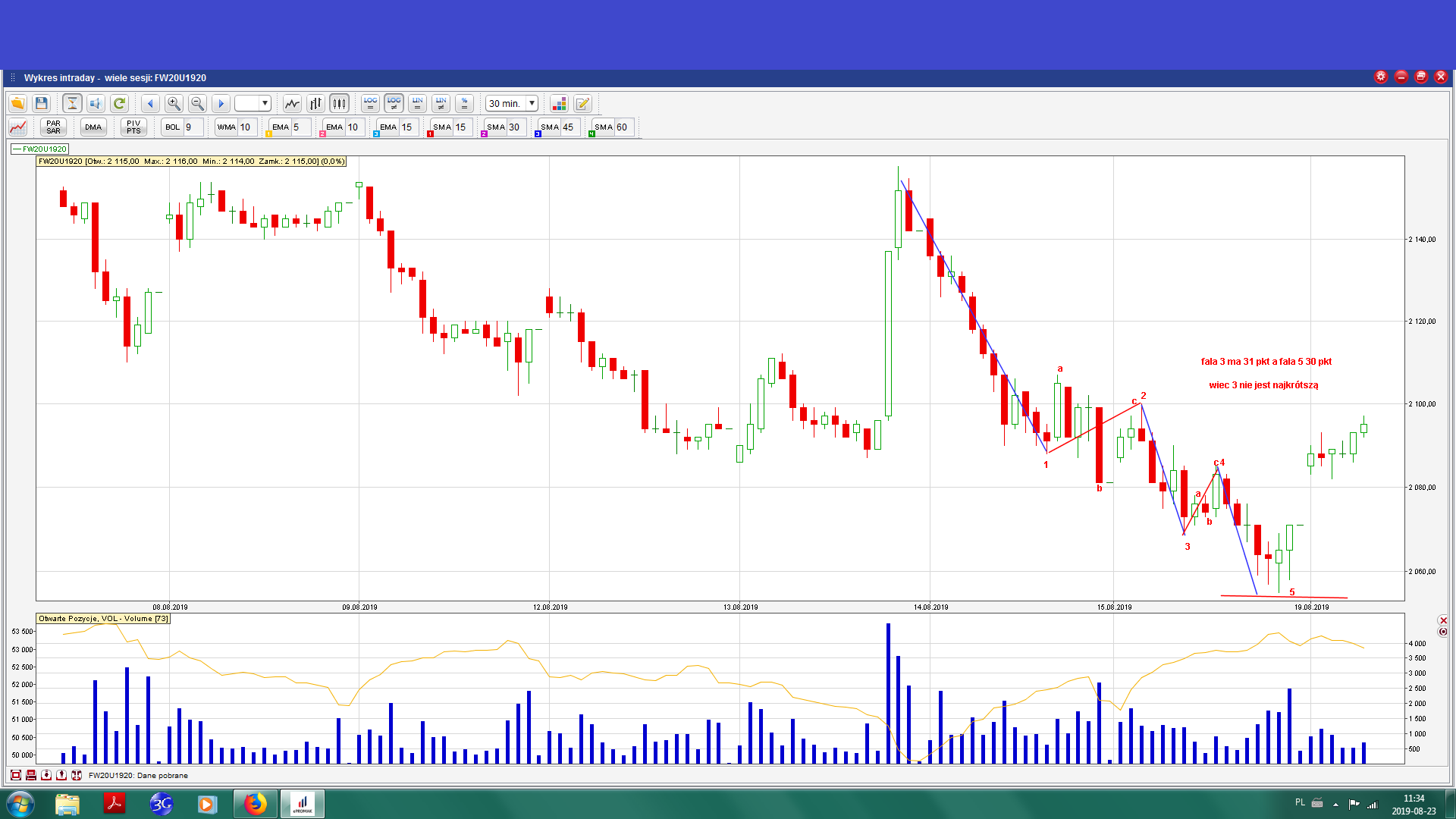1456x819 pixels.
Task: Toggle the DMA indicator button
Action: [93, 127]
